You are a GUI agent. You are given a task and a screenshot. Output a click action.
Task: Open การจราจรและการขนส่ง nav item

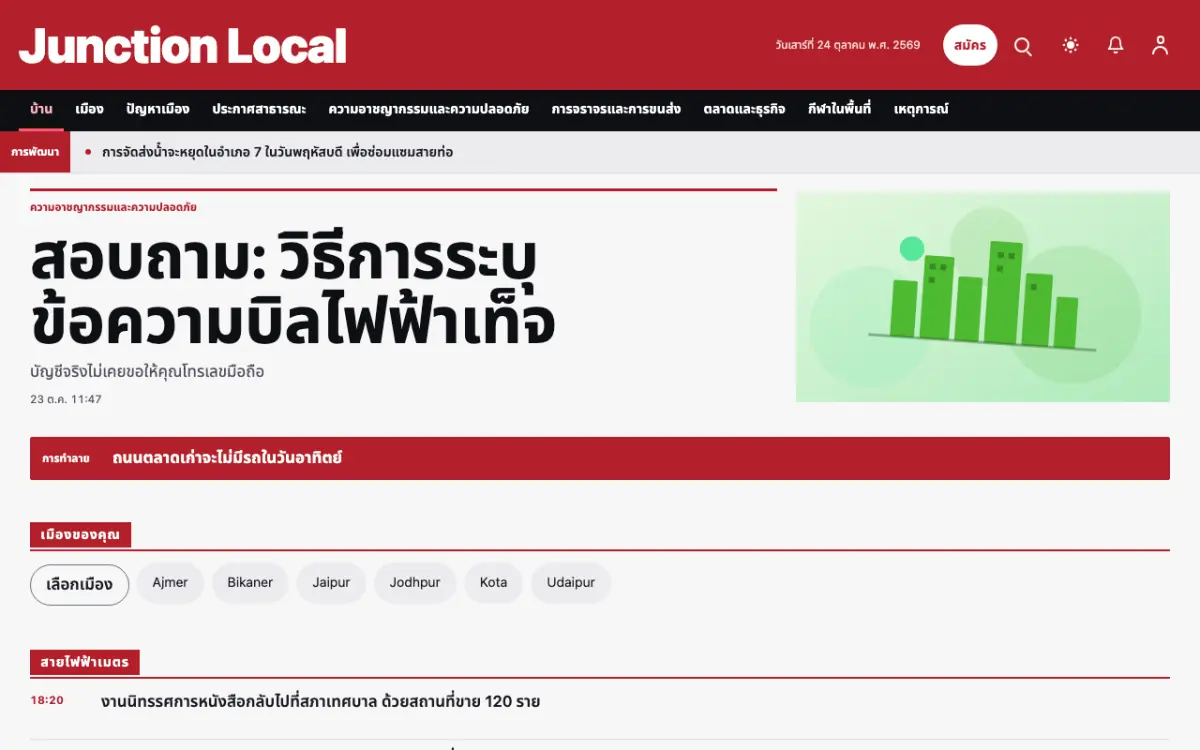pyautogui.click(x=616, y=109)
